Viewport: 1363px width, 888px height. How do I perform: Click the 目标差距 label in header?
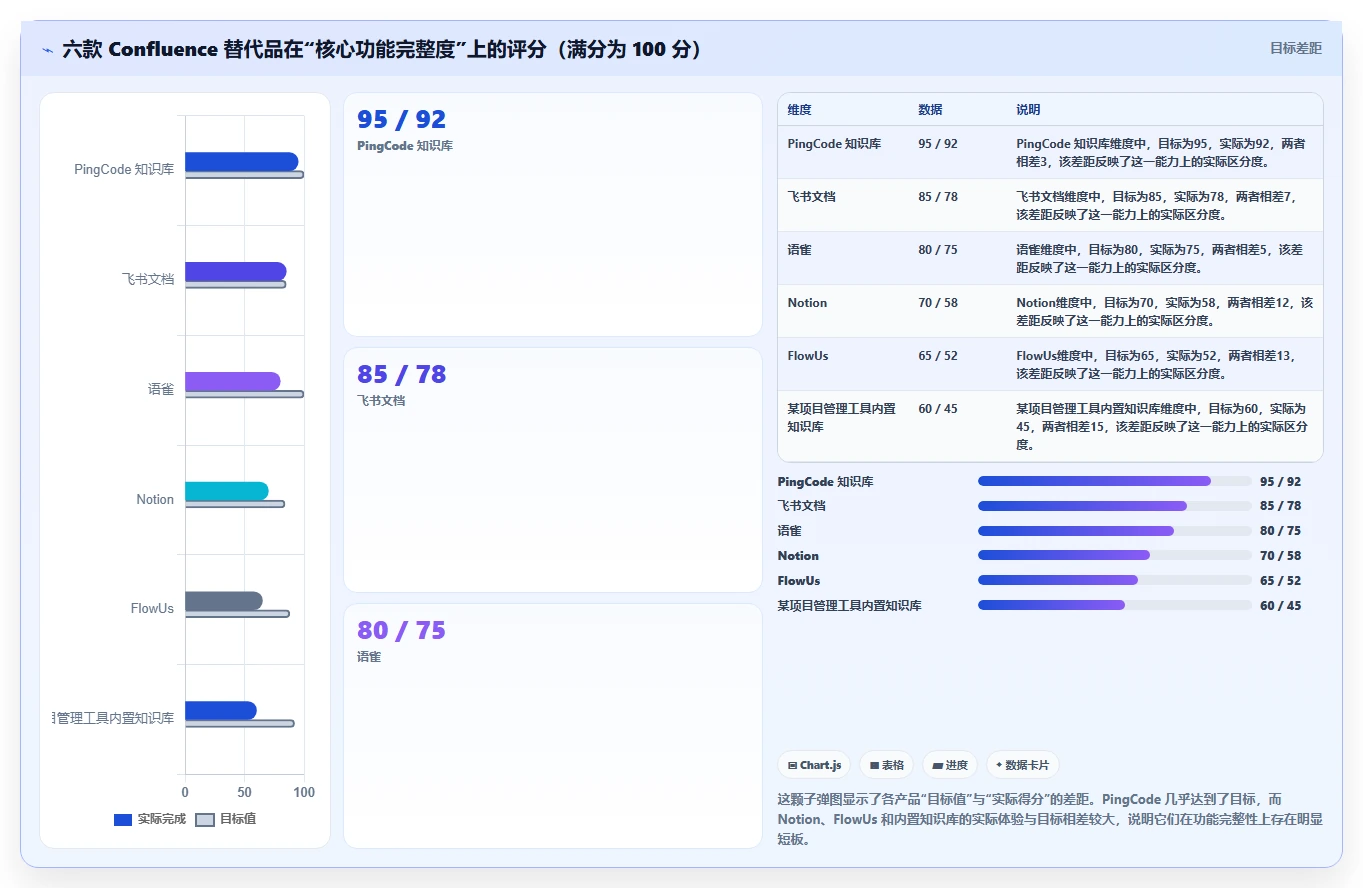[x=1295, y=48]
